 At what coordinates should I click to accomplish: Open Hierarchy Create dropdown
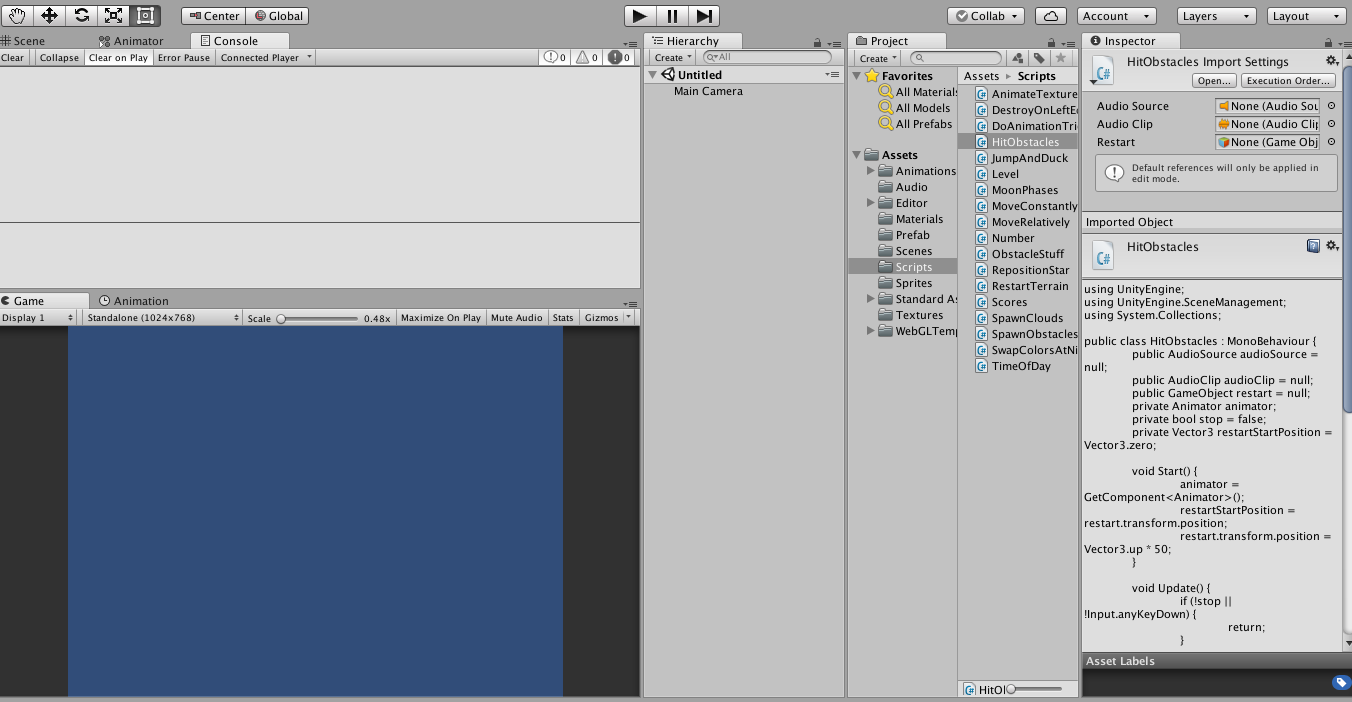674,58
